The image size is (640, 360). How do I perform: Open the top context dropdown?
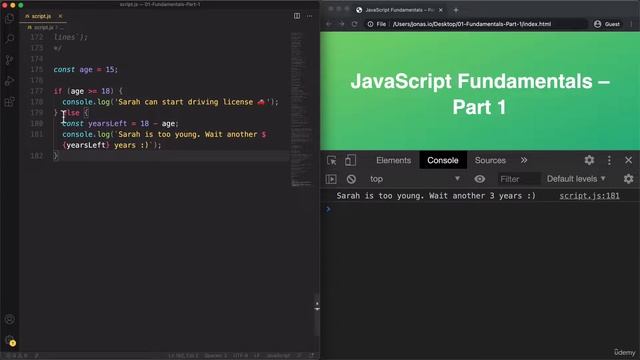point(415,179)
